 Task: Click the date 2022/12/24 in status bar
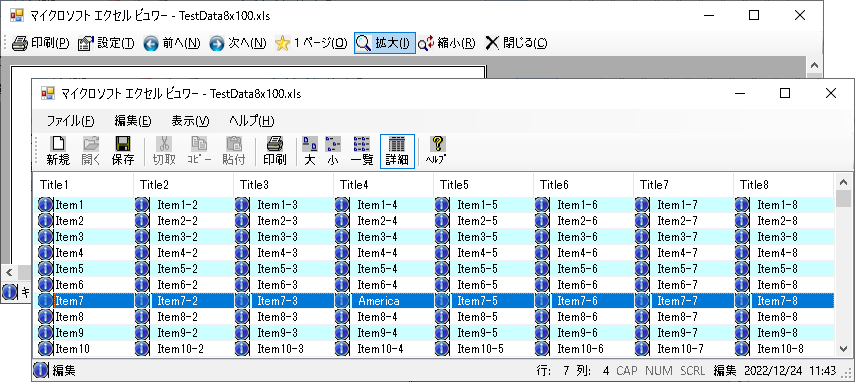point(773,371)
